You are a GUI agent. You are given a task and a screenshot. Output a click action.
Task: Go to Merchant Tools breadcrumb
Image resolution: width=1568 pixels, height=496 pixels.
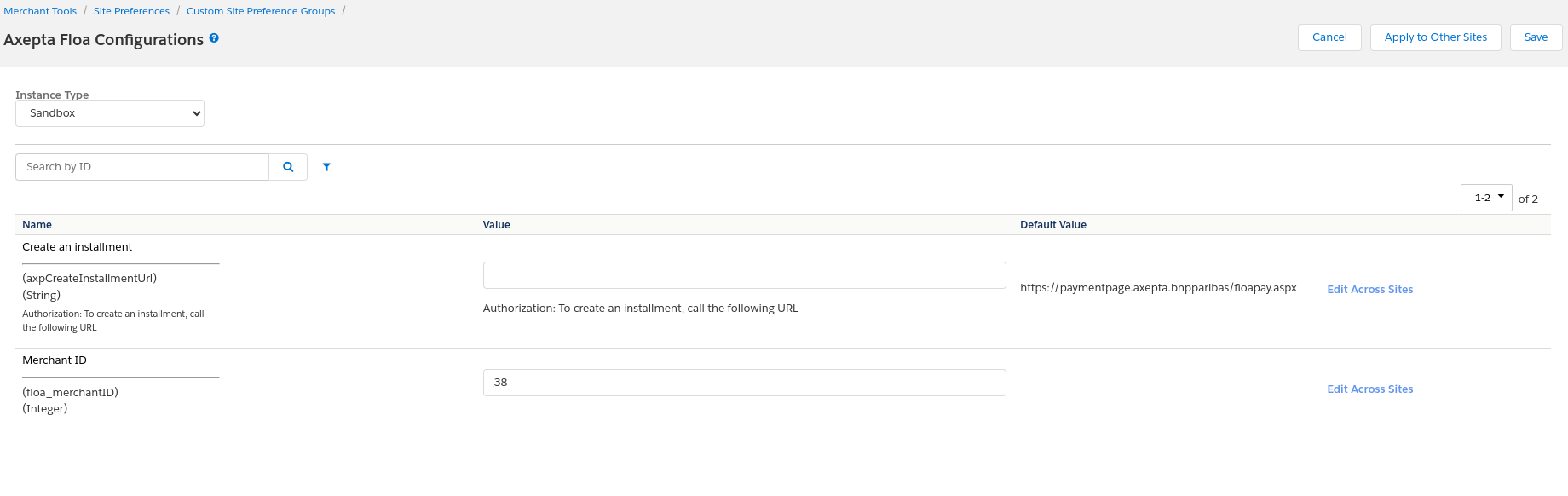tap(40, 11)
